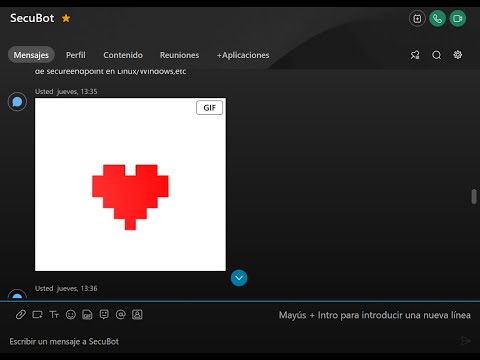
Task: Start a video call with SecuBot
Action: coord(458,19)
